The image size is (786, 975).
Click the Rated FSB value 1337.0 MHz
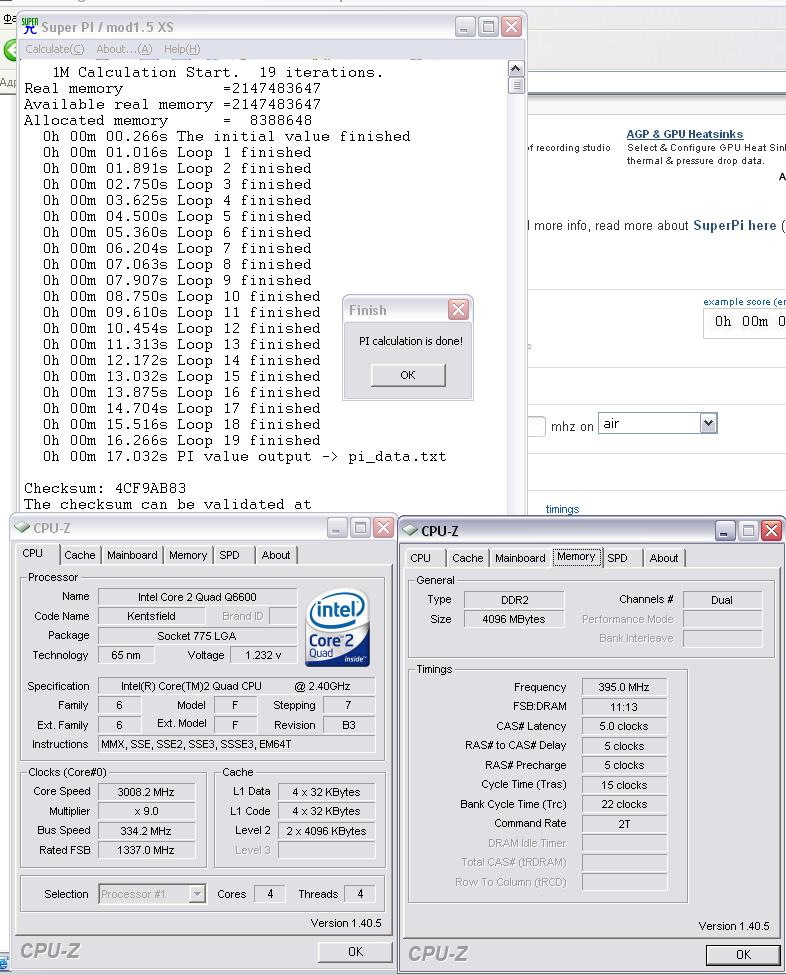click(147, 850)
